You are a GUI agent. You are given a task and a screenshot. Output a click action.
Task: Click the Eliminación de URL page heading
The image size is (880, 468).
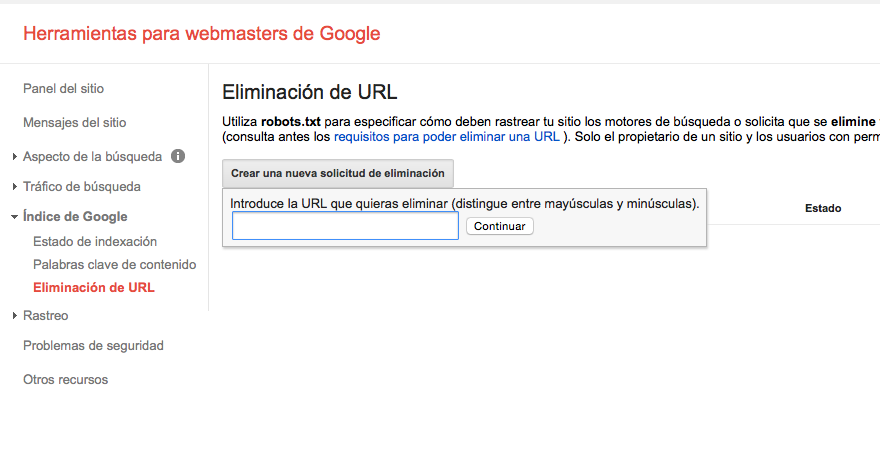310,92
